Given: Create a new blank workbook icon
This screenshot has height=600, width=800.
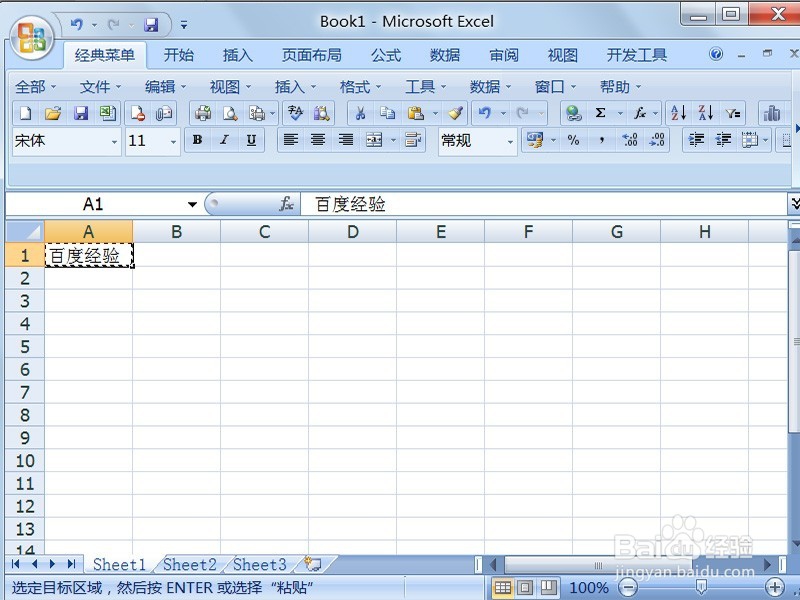Looking at the screenshot, I should pos(25,113).
